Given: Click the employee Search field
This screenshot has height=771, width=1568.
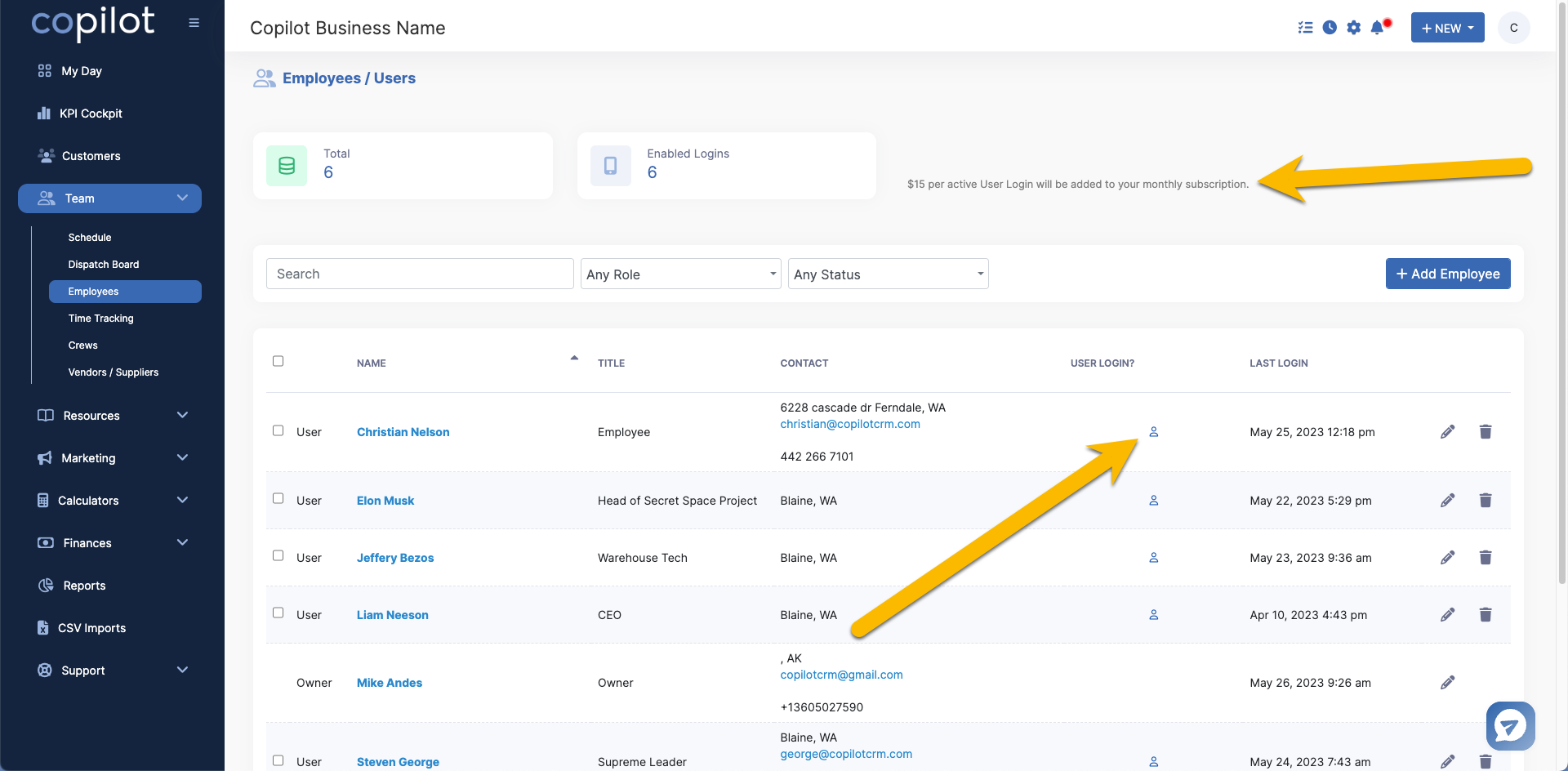Looking at the screenshot, I should [x=420, y=274].
